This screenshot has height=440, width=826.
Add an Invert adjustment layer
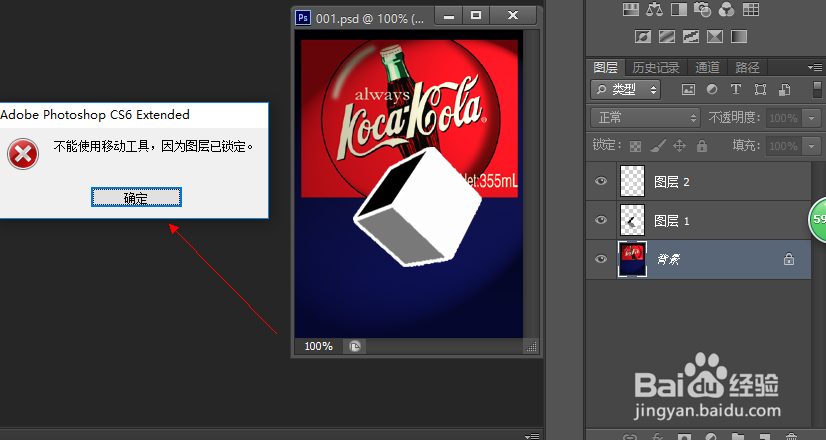click(643, 36)
